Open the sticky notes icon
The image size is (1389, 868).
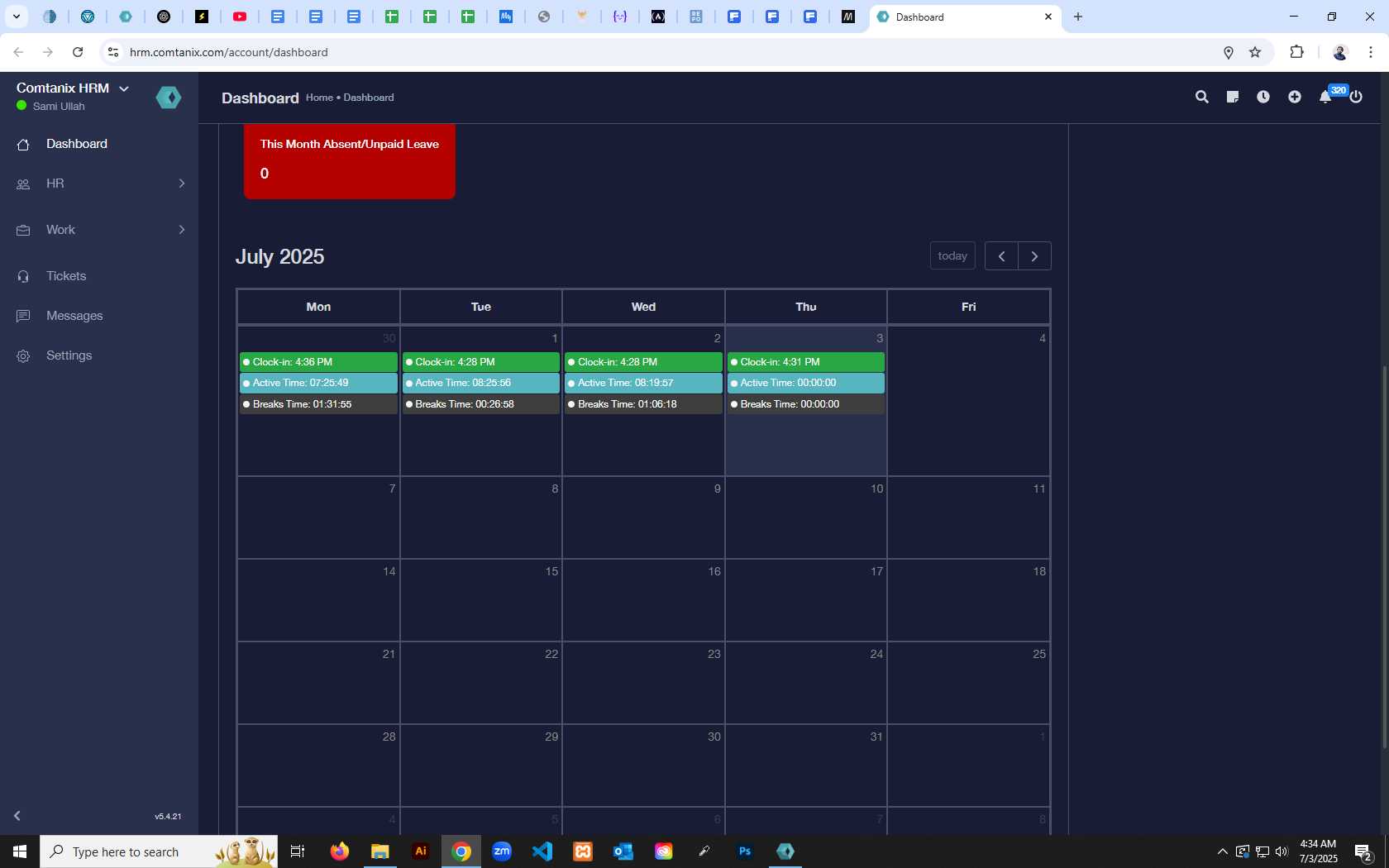point(1232,97)
